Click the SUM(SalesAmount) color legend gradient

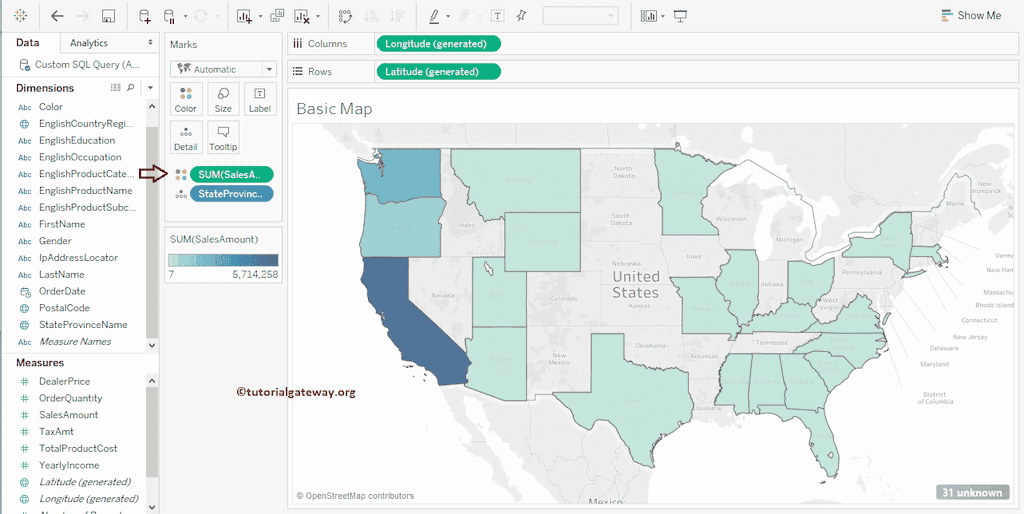tap(223, 260)
